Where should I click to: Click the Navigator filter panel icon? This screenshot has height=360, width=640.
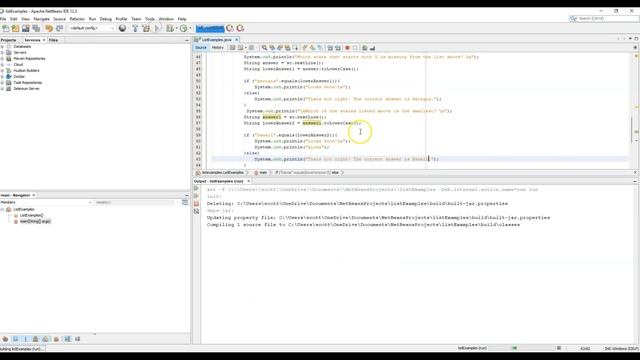[x=185, y=202]
